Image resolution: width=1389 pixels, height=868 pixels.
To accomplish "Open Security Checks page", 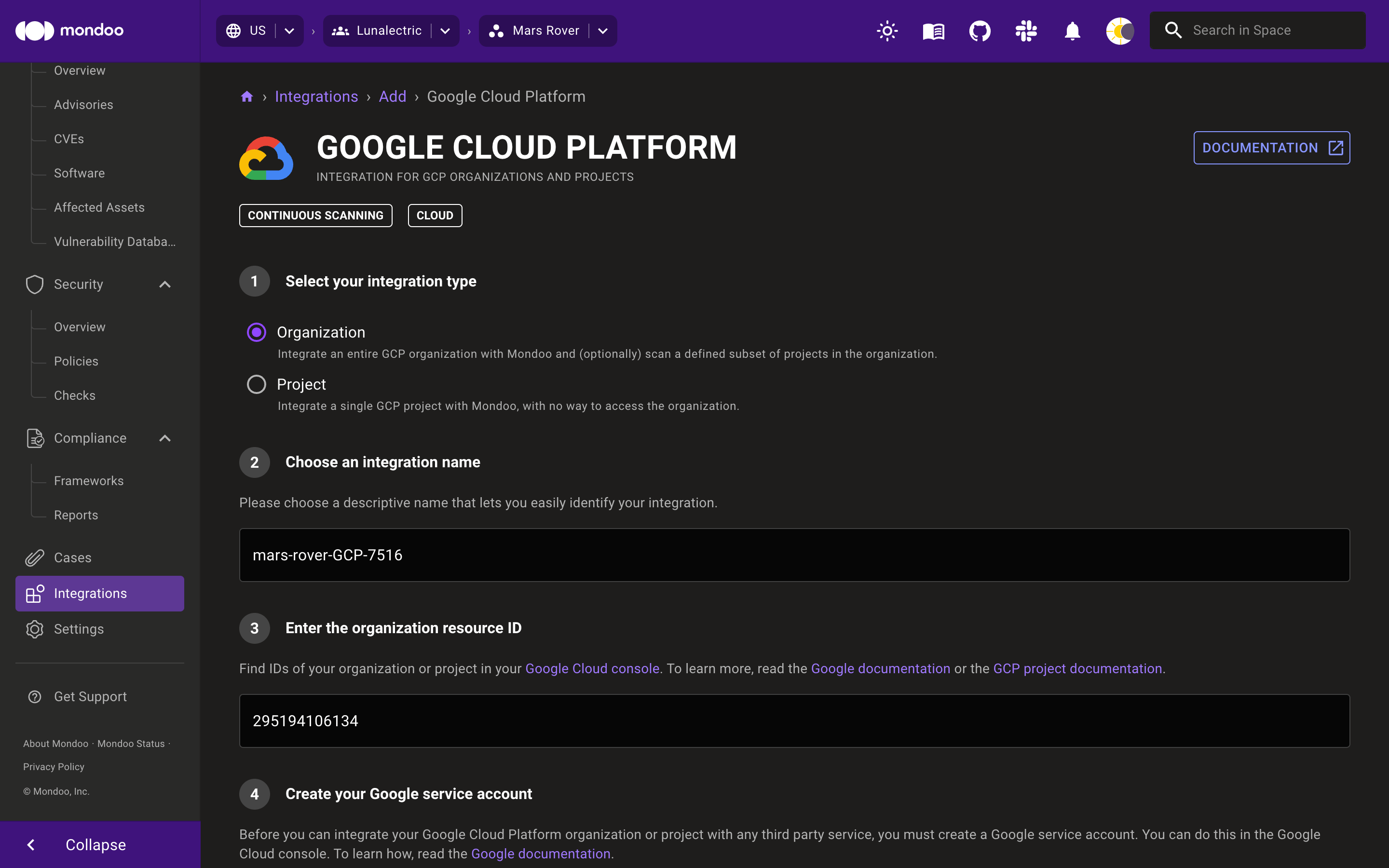I will [75, 395].
